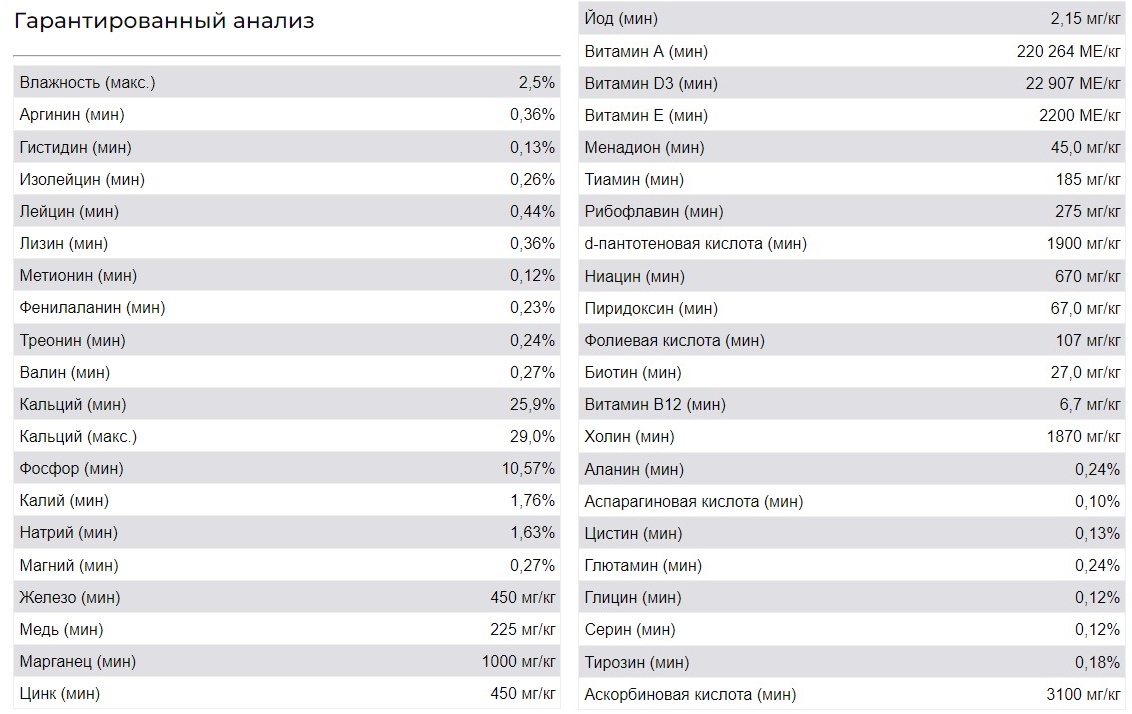The height and width of the screenshot is (714, 1132).
Task: Click the 'Аргинин (мин)' row label
Action: tap(72, 115)
